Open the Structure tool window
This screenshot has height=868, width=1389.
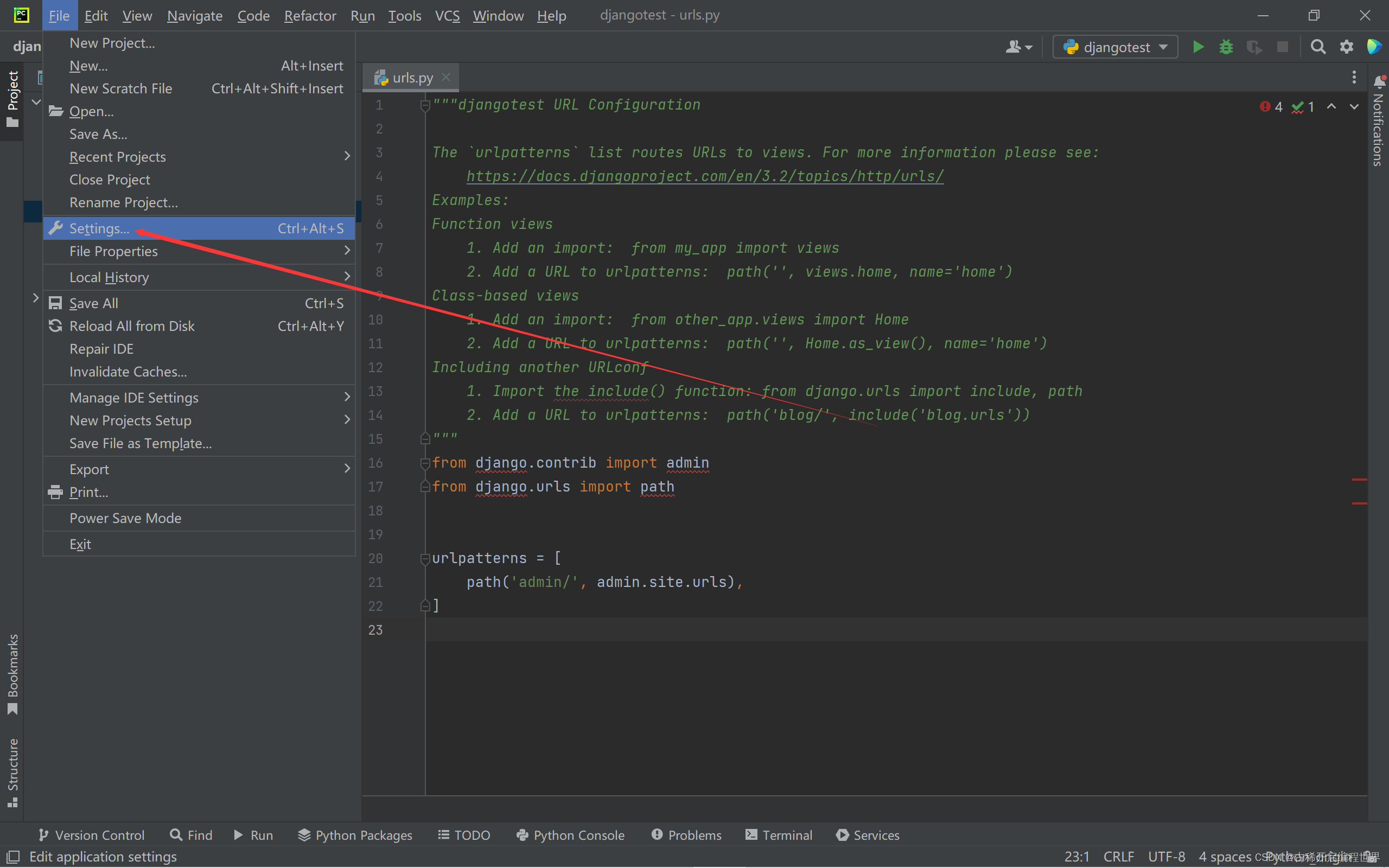[x=12, y=773]
